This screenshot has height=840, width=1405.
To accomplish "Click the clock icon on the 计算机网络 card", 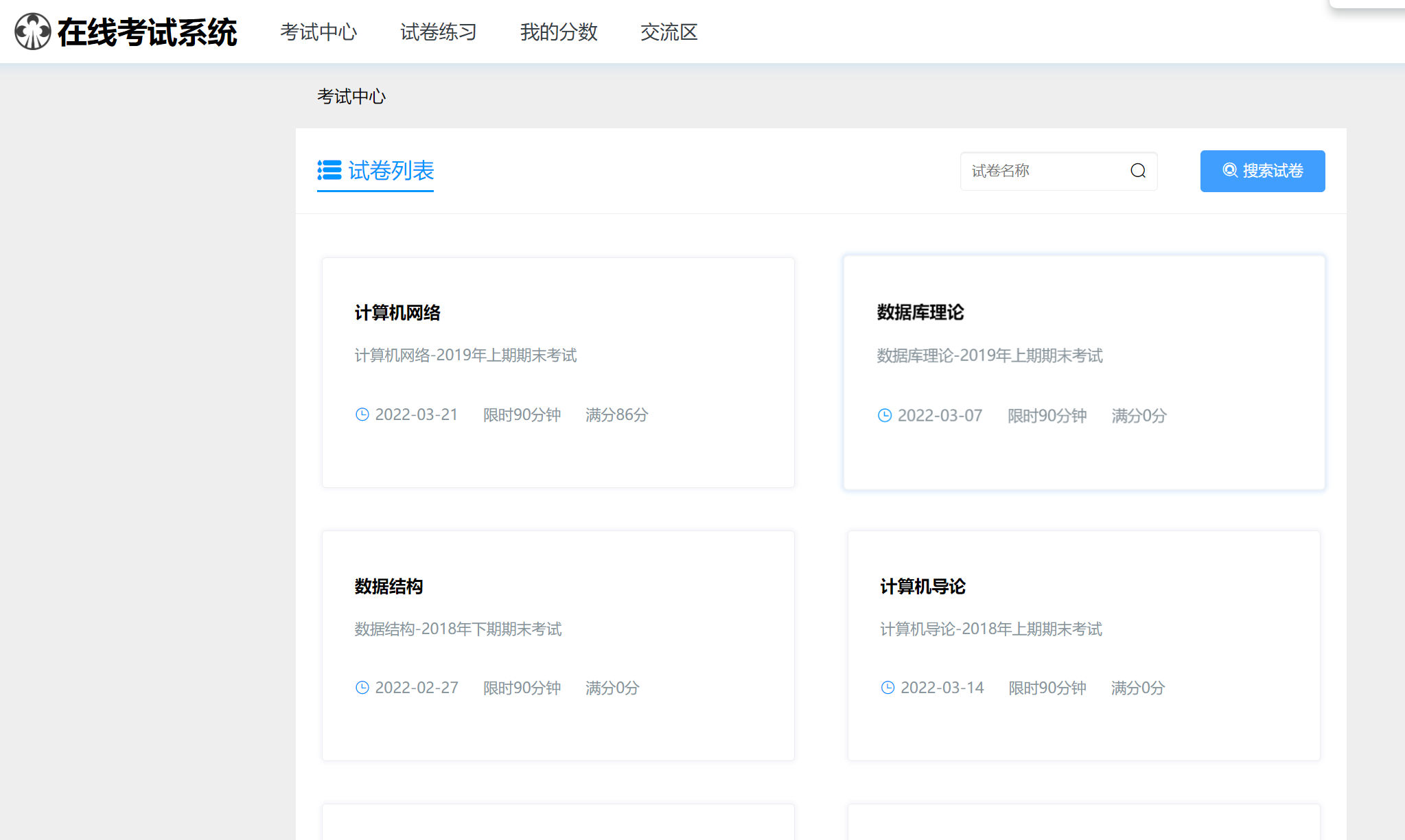I will [362, 415].
